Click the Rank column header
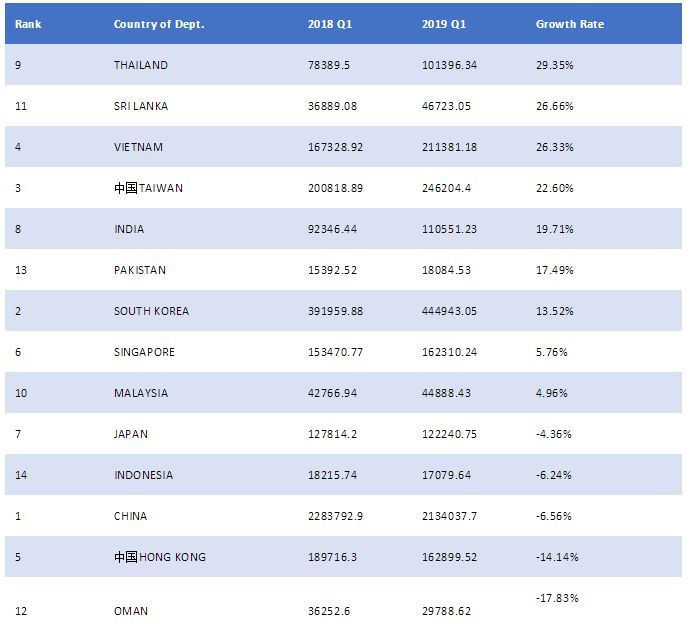Image resolution: width=687 pixels, height=633 pixels. pos(27,24)
